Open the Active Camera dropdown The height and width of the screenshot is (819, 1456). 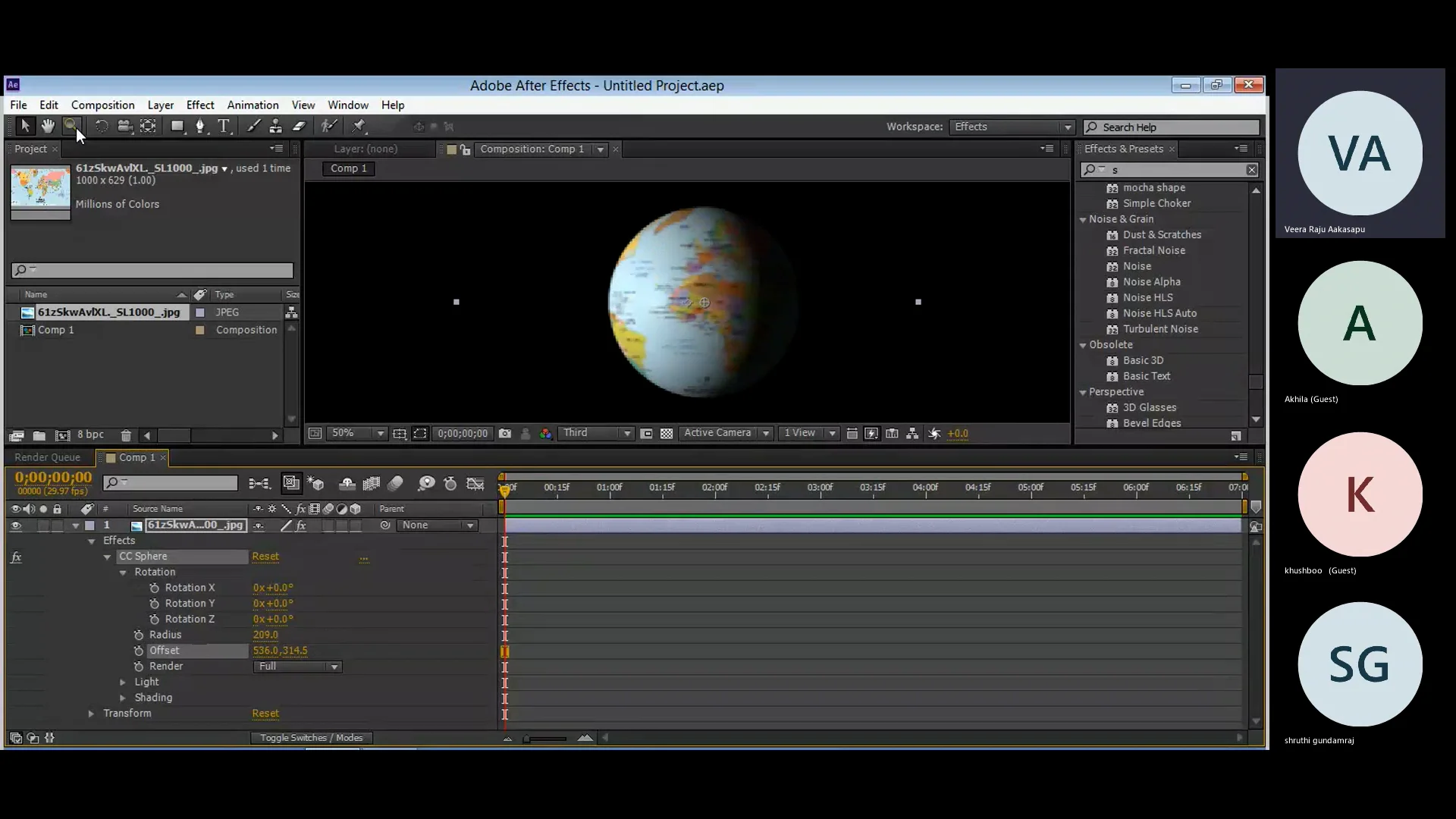click(726, 434)
